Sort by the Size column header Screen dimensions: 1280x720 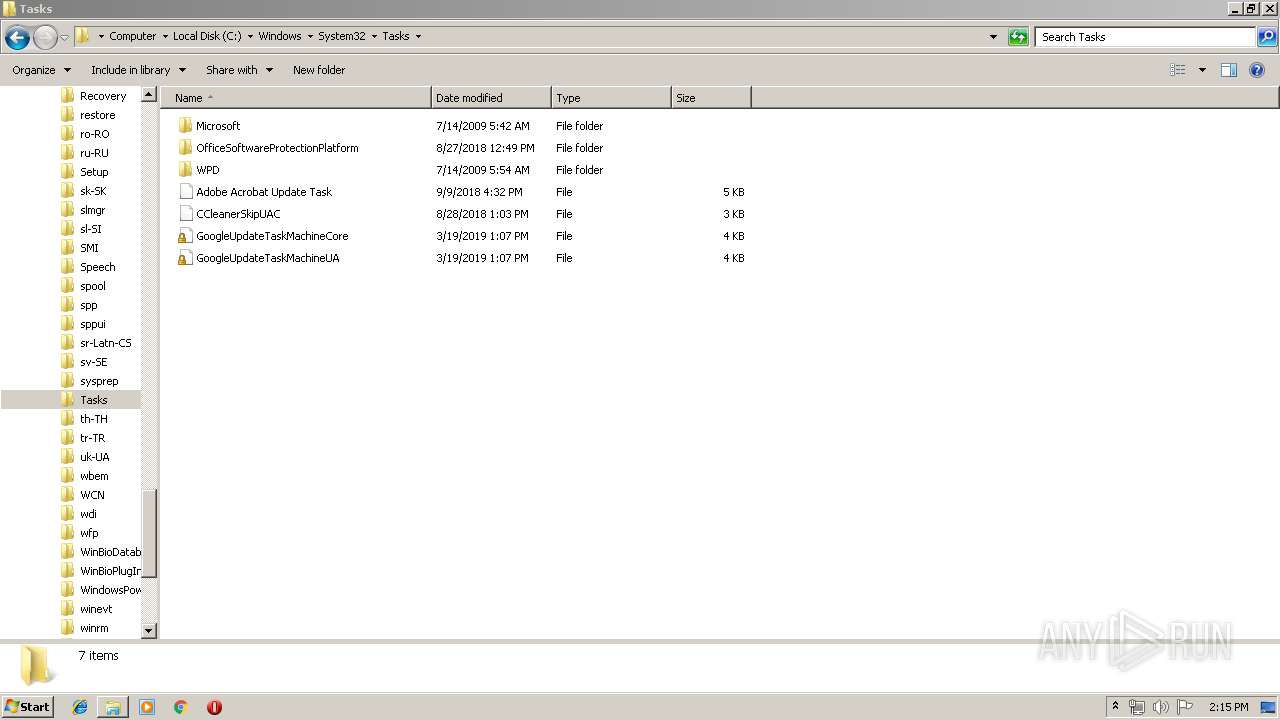711,98
